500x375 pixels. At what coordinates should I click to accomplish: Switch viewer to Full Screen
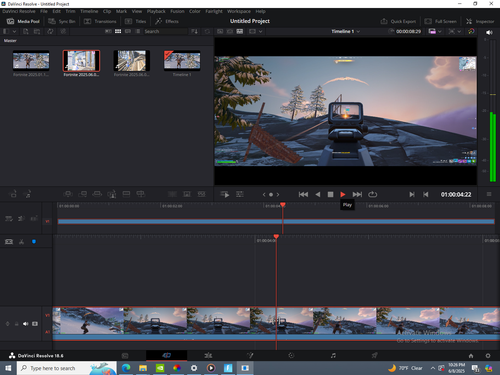tap(440, 21)
